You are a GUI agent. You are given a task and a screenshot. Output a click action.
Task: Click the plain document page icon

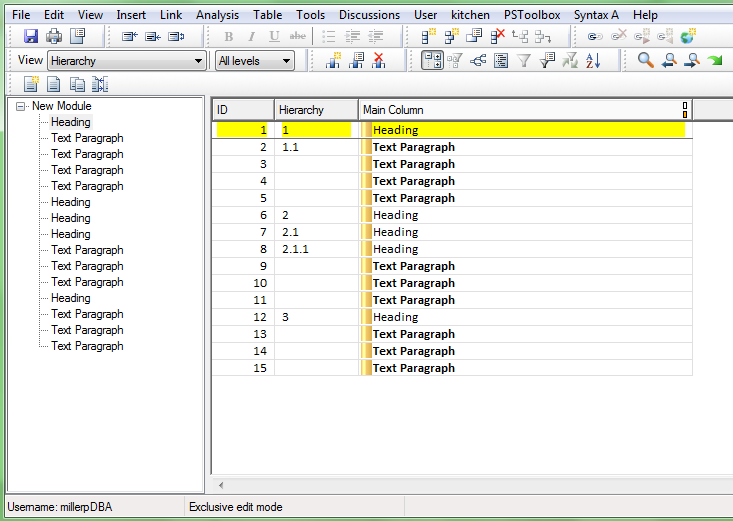(x=54, y=84)
